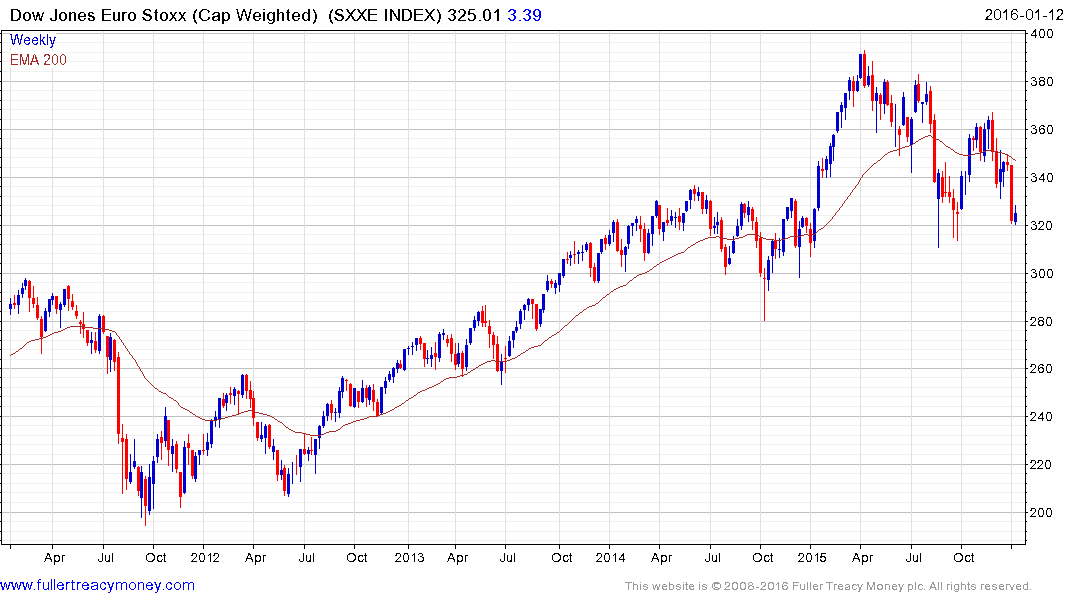Viewport: 1075px width, 600px height.
Task: Click the 2014 year label on time axis
Action: [610, 557]
